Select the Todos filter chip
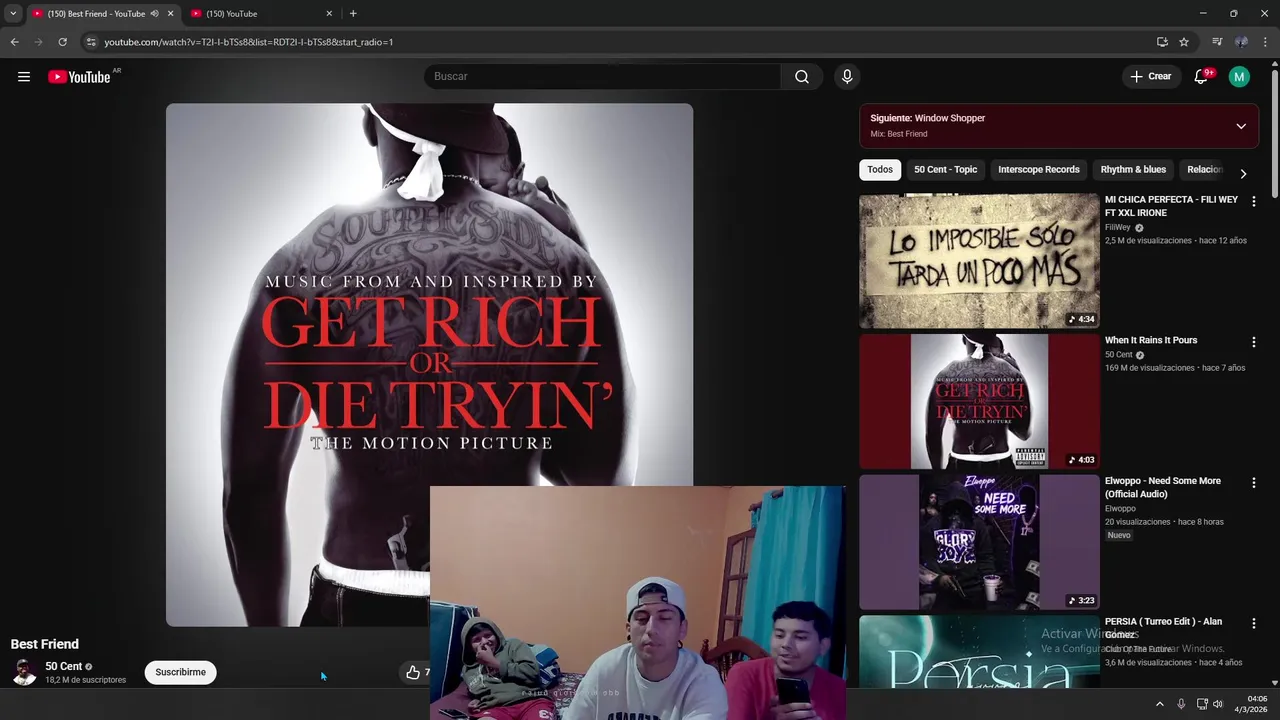 (x=880, y=170)
